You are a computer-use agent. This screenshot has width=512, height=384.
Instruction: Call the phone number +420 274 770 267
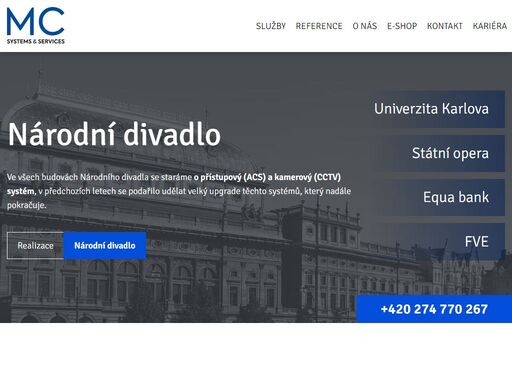[x=434, y=309]
